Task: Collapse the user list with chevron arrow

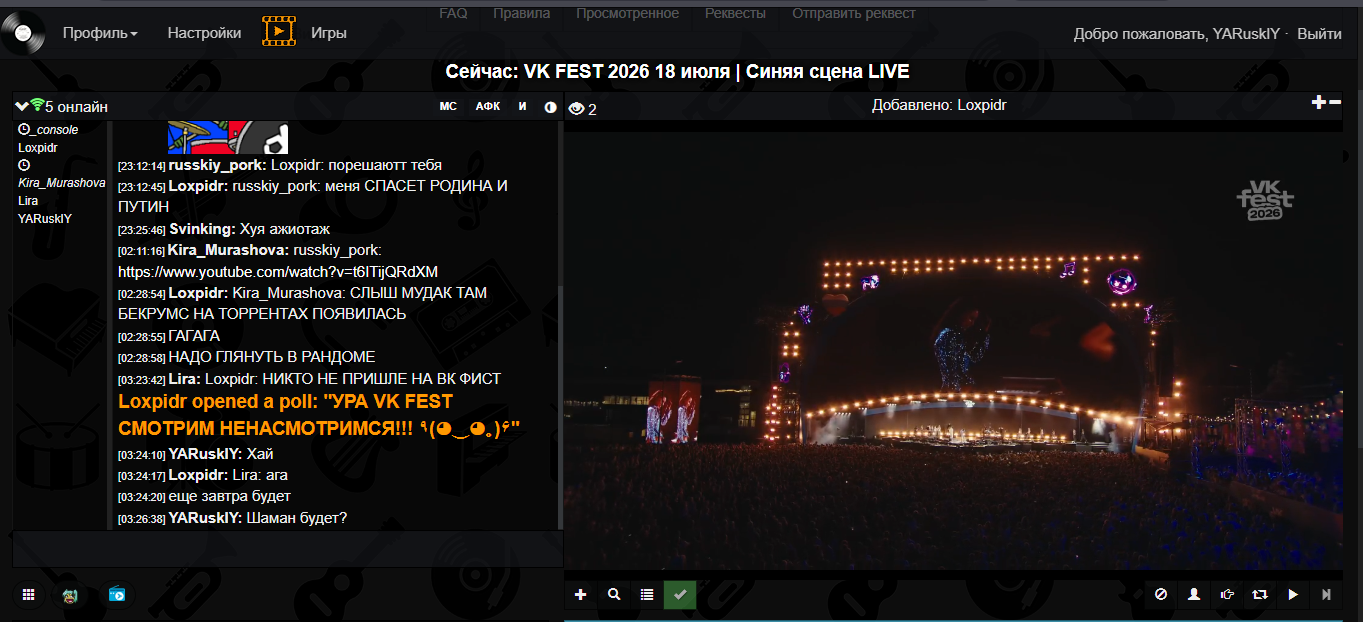Action: (x=22, y=105)
